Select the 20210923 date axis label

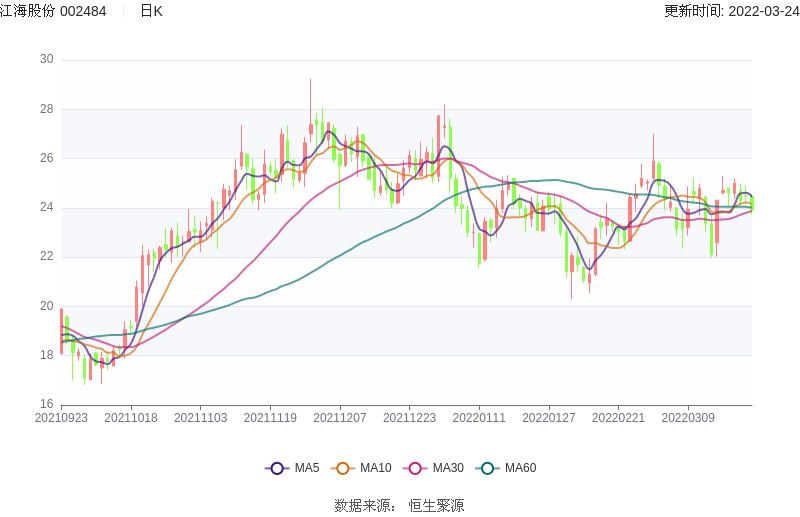(x=61, y=417)
